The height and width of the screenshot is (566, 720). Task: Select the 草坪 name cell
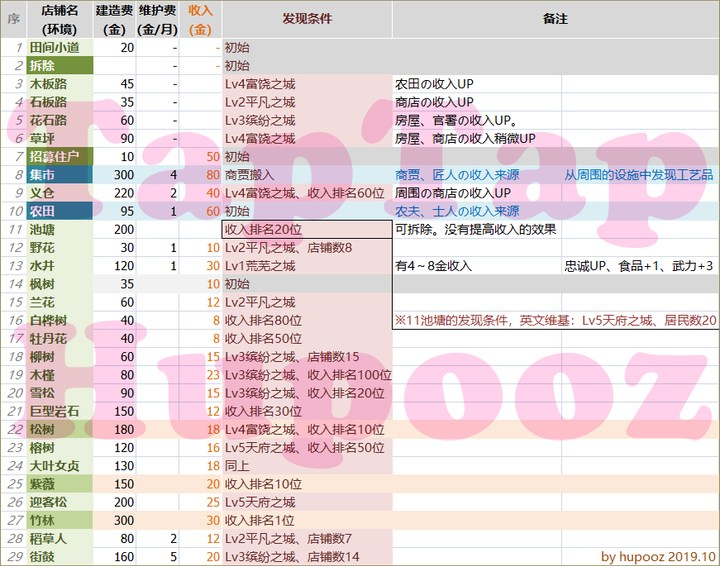coord(60,138)
